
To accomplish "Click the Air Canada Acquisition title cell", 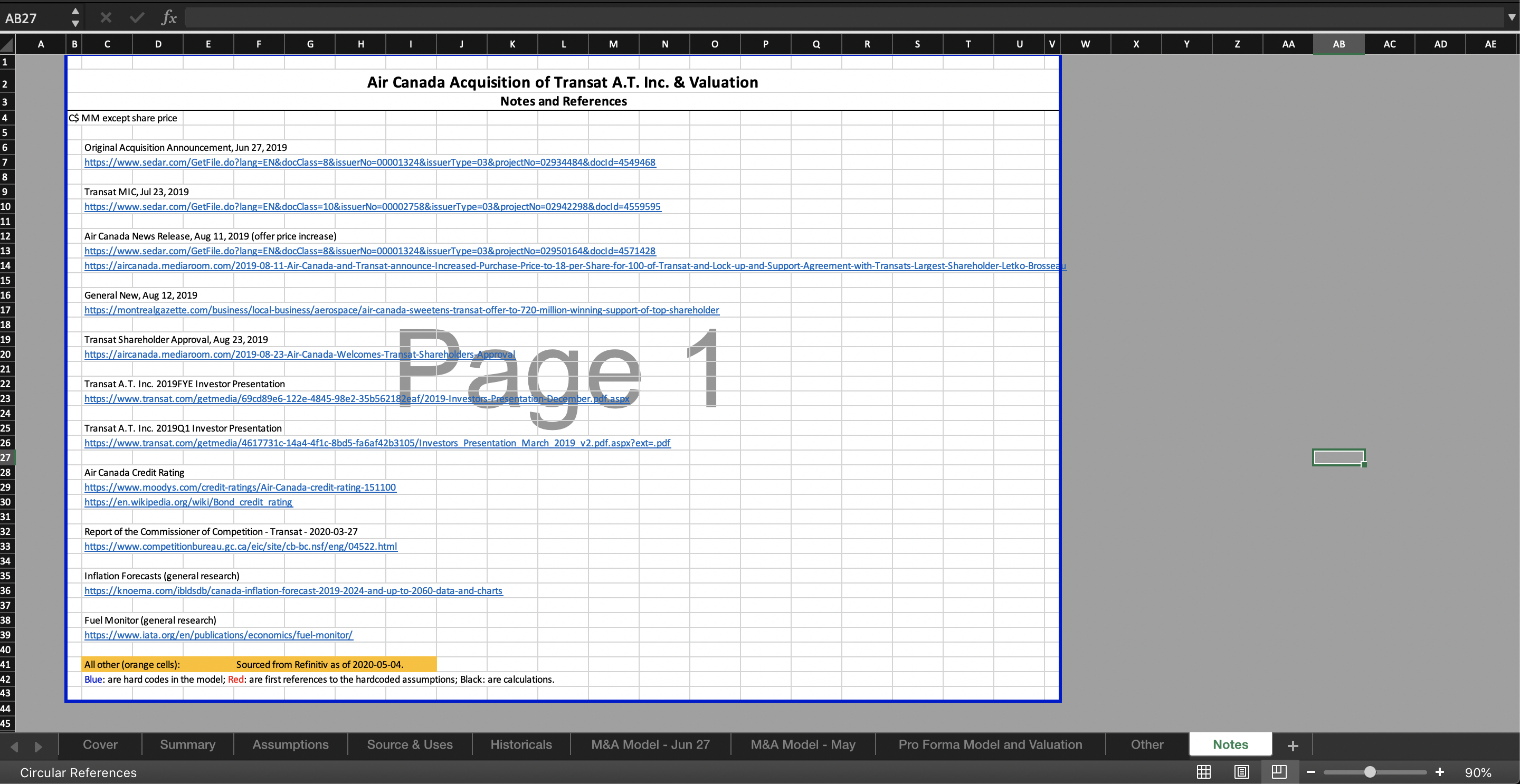I will click(x=563, y=82).
